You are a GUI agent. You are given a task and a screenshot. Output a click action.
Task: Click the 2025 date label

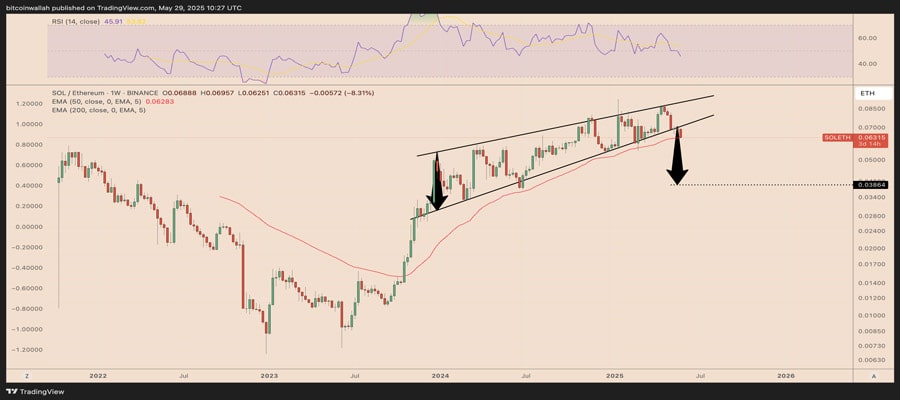tap(615, 376)
